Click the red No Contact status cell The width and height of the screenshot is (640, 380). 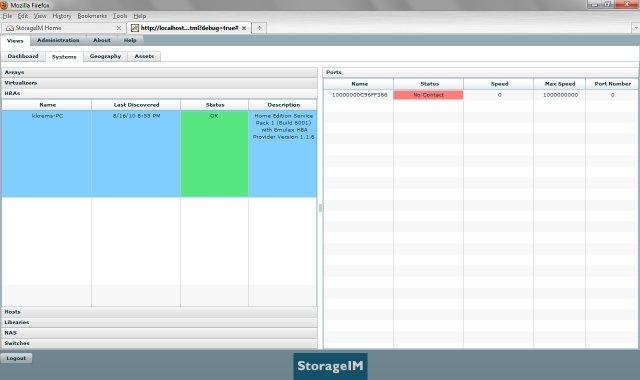429,95
